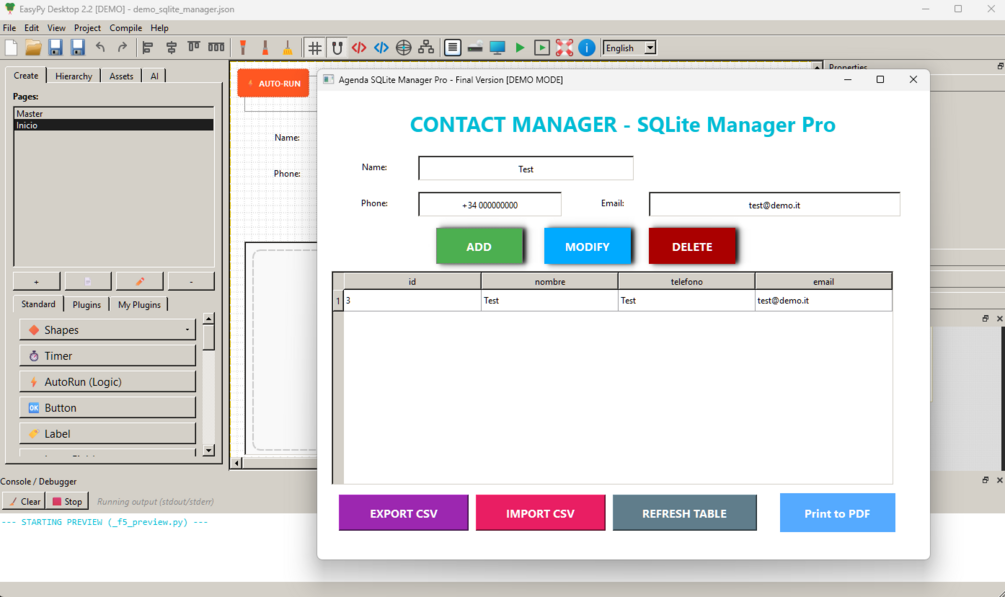Clear the console output
Viewport: 1005px width, 597px height.
click(x=24, y=501)
